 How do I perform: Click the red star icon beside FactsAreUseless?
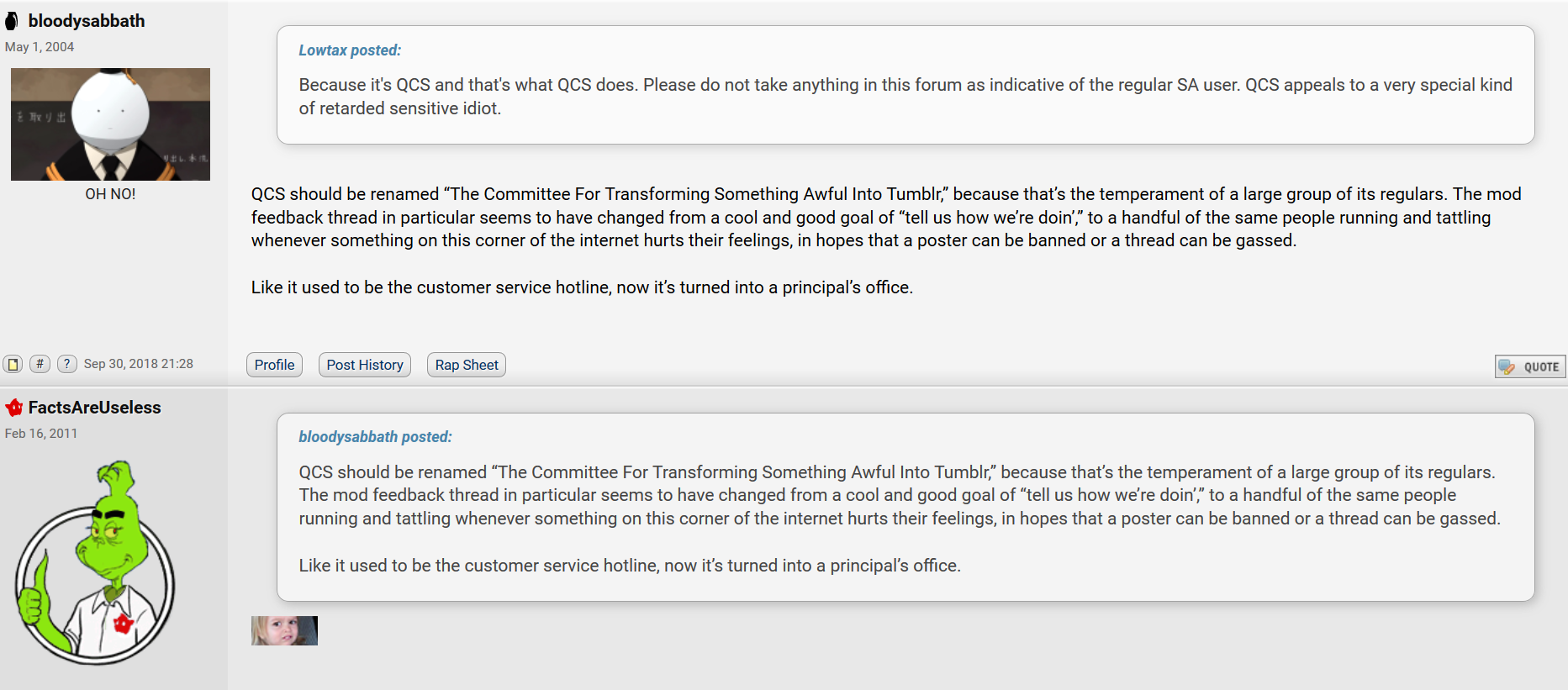click(x=13, y=408)
